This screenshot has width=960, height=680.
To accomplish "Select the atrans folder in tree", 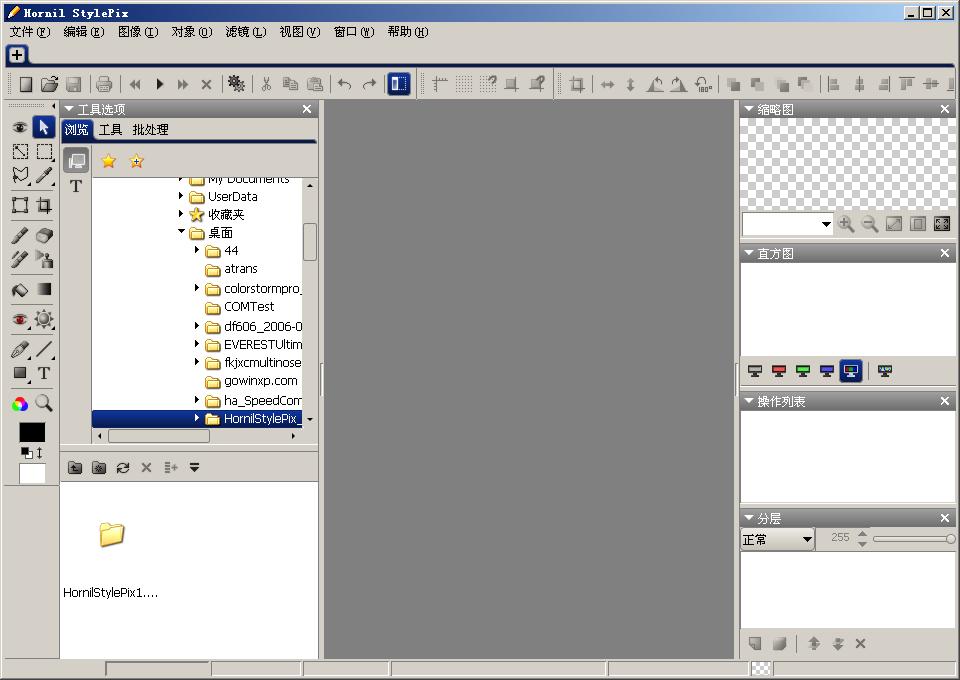I will 240,269.
